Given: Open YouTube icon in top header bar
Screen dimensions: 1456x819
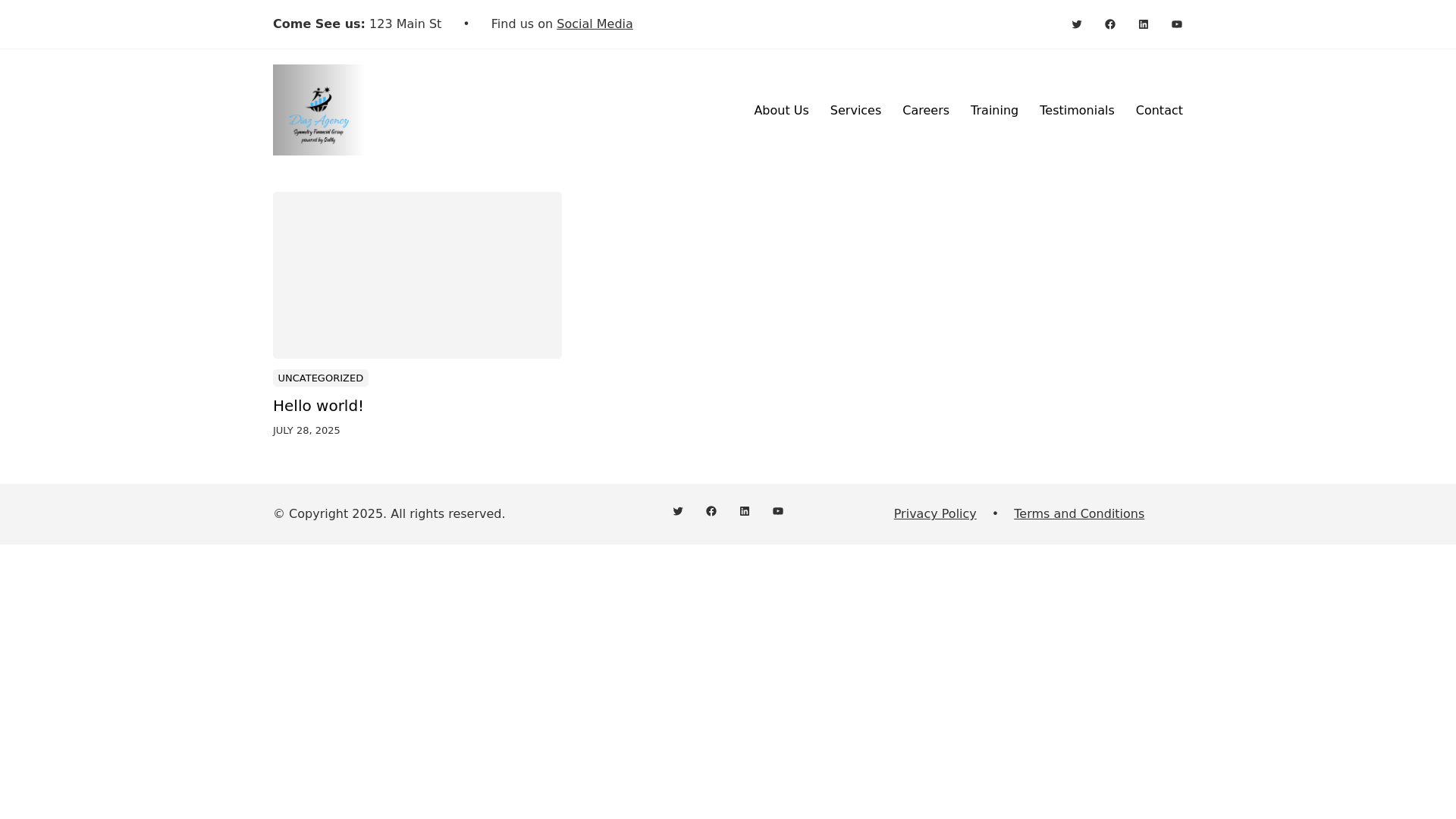Looking at the screenshot, I should 1177,24.
